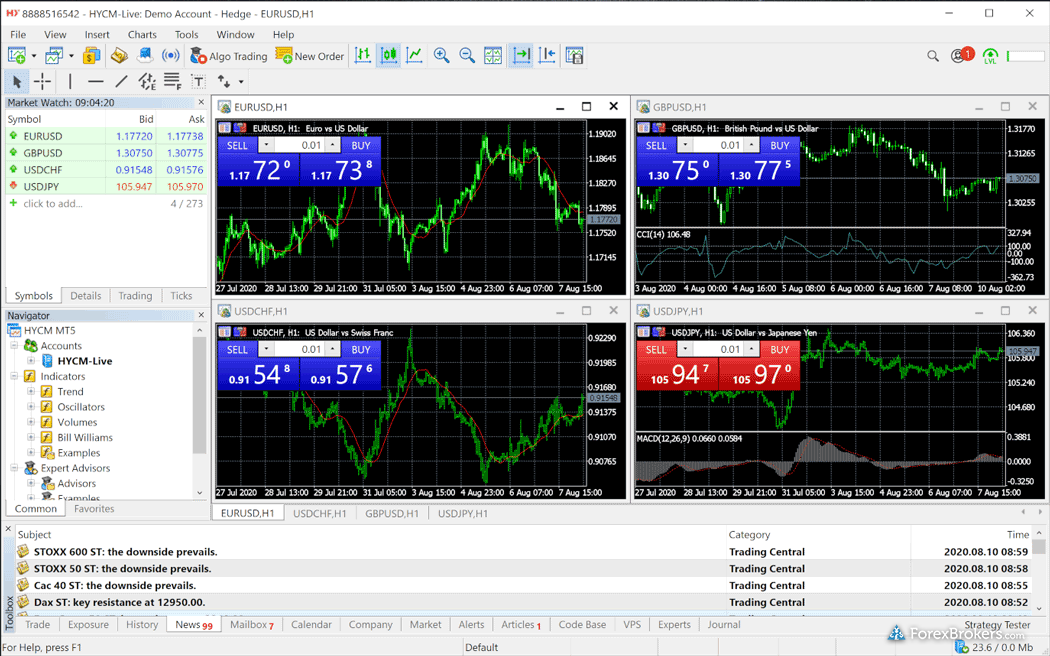Click the EURUSD chart volume field

(x=300, y=145)
